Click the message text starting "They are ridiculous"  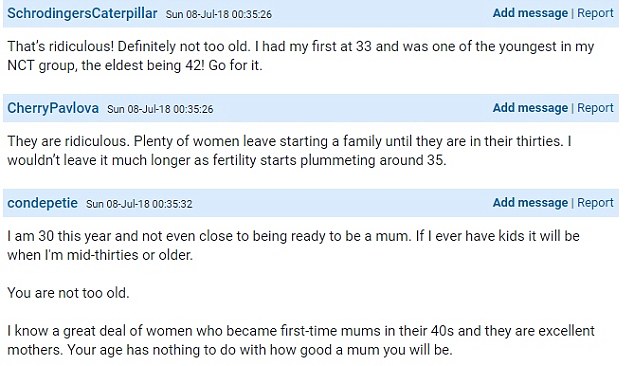(290, 150)
